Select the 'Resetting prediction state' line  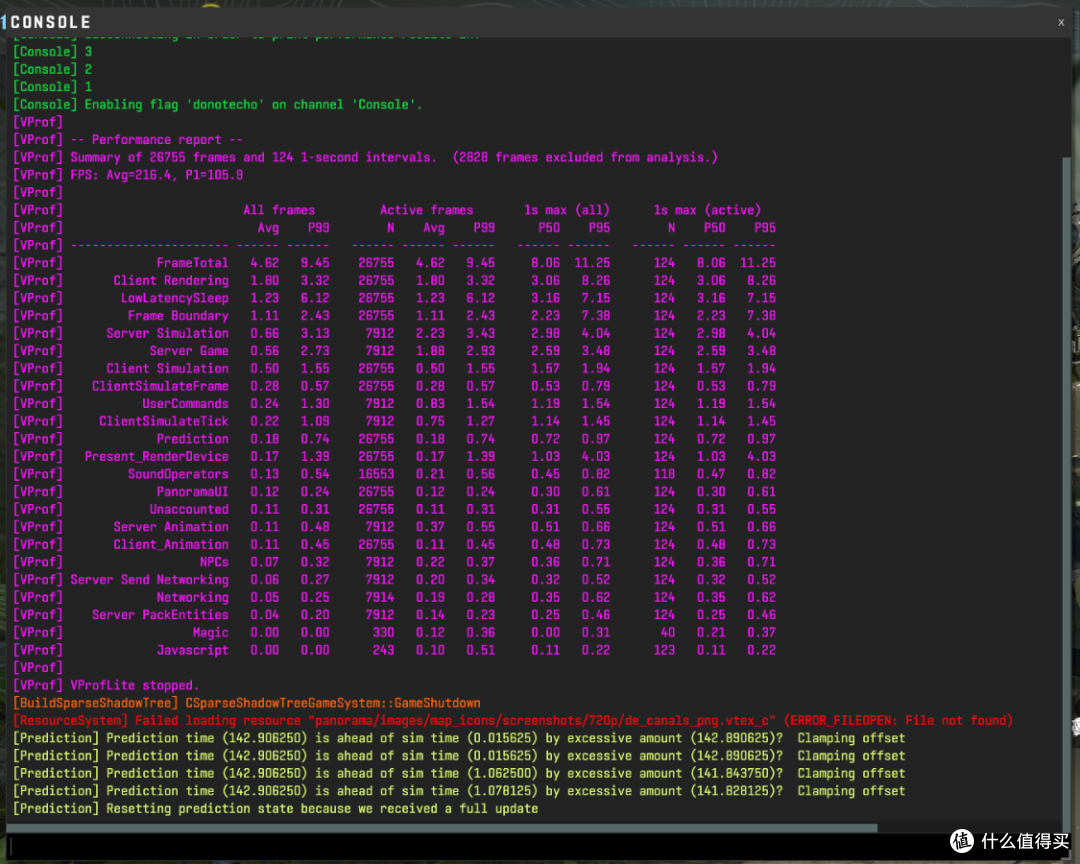click(276, 809)
